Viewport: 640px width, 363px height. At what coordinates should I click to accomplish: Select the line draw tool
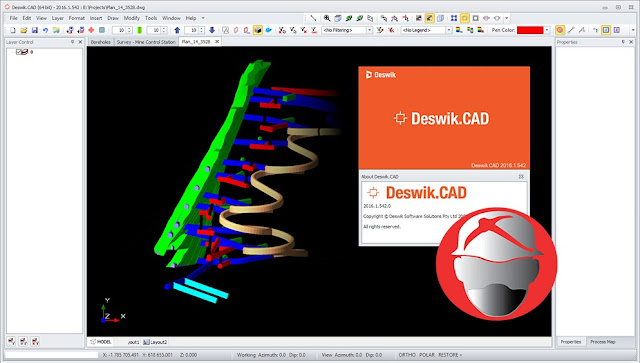(x=313, y=18)
